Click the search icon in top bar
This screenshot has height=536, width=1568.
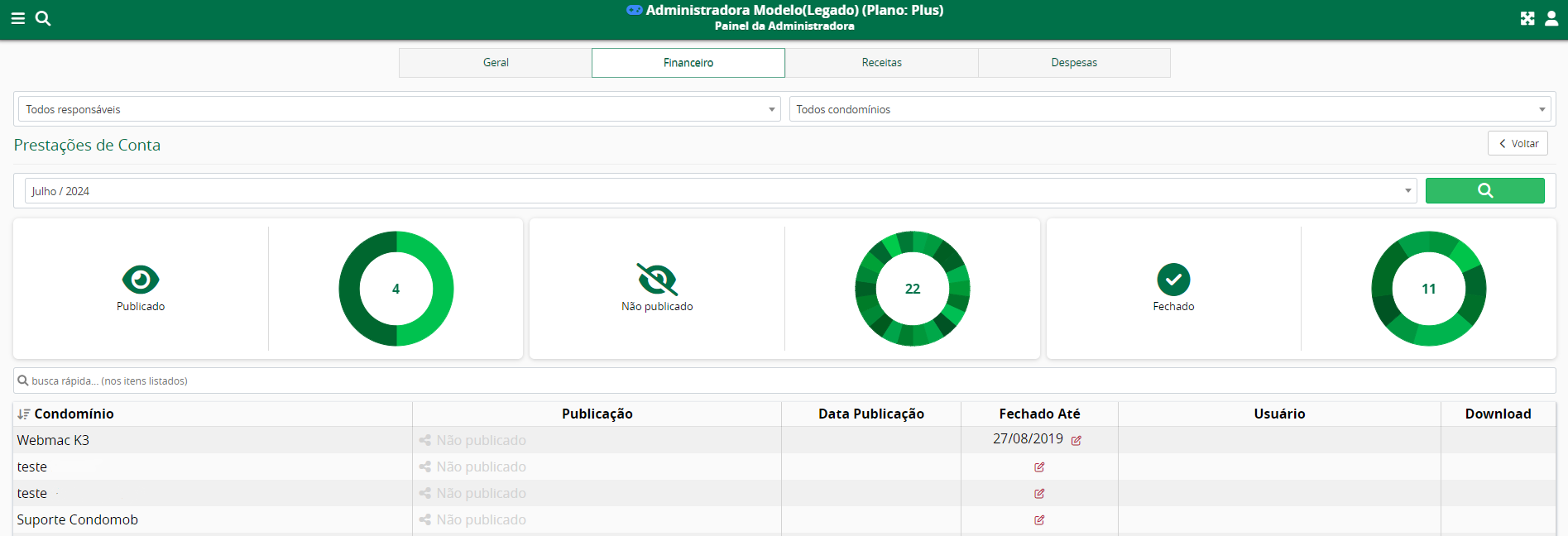(43, 18)
